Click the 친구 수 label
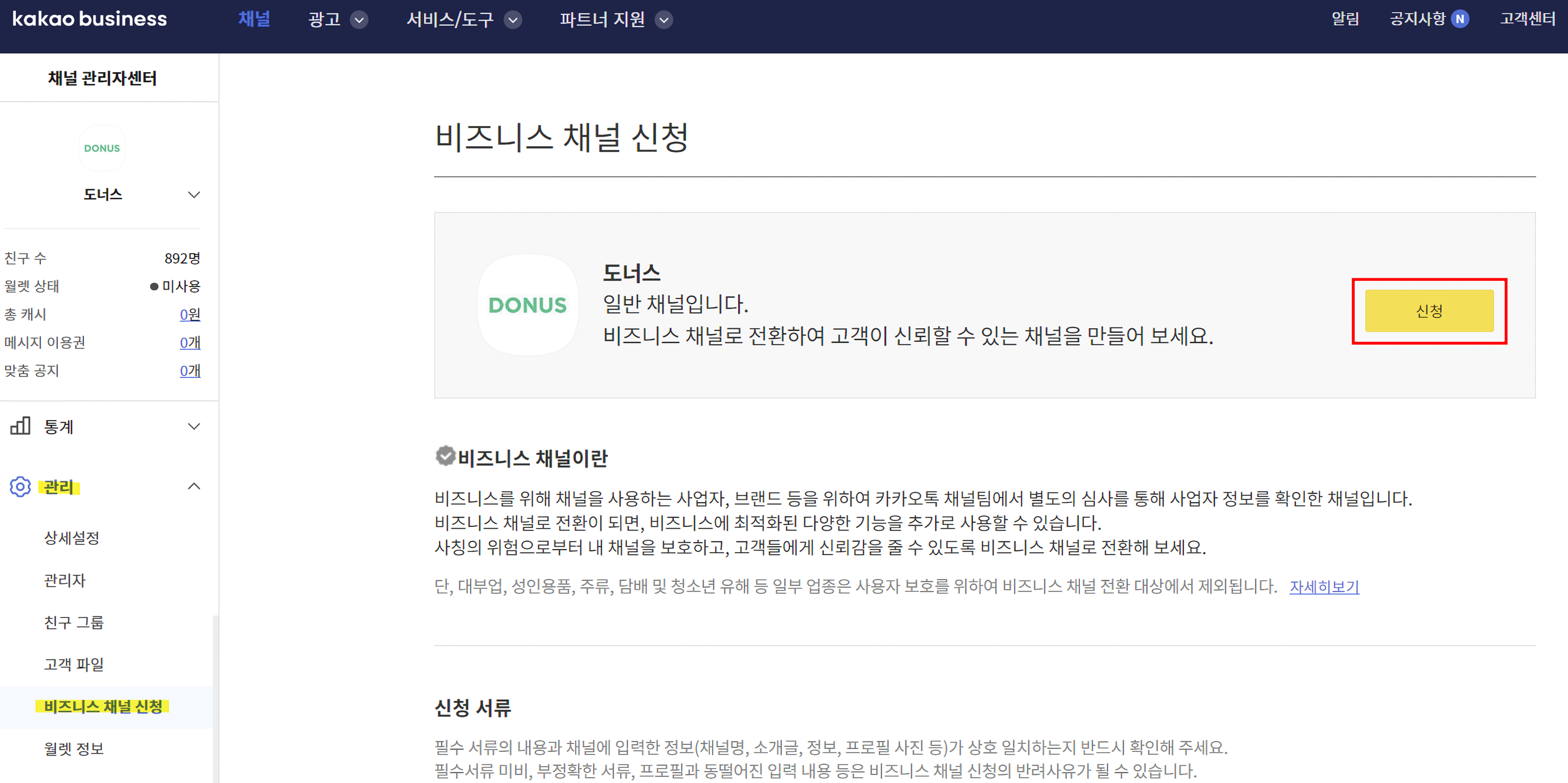This screenshot has height=783, width=1568. click(25, 258)
